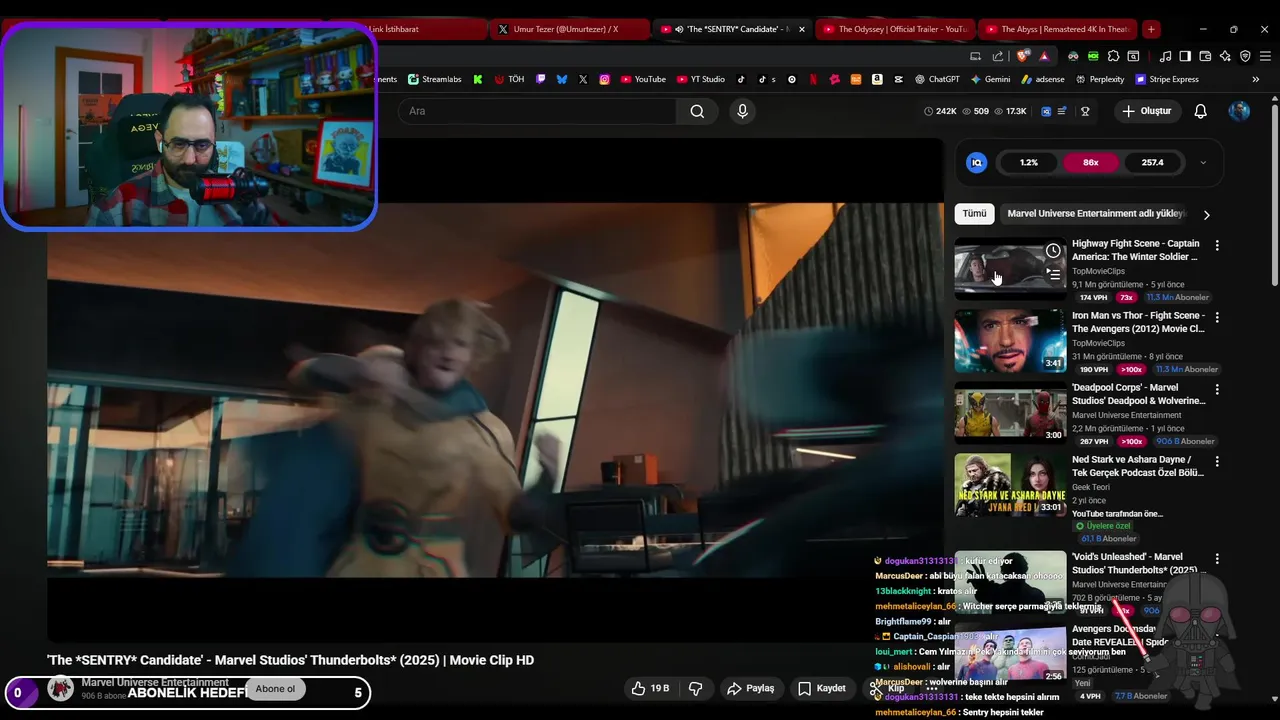Dislike the video with the thumbs down
This screenshot has width=1280, height=720.
696,688
